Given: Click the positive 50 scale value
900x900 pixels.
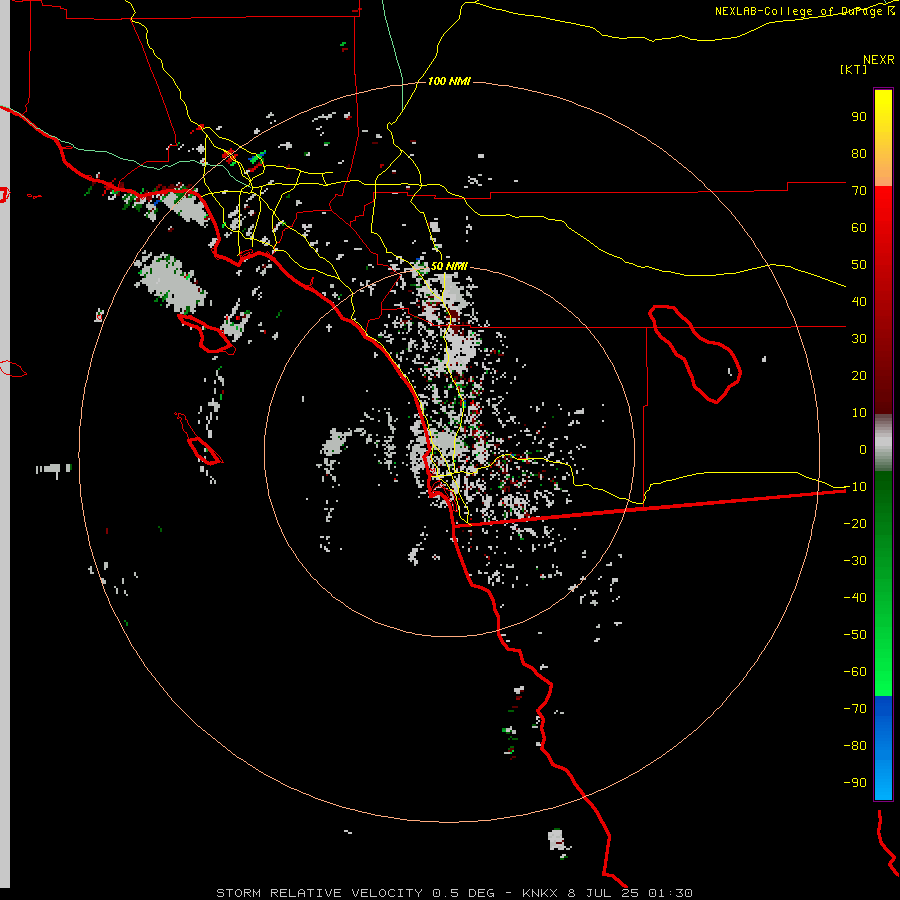Looking at the screenshot, I should (x=859, y=265).
